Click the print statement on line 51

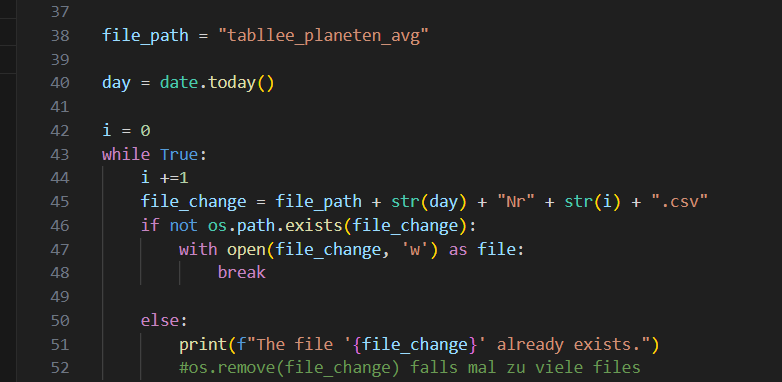click(419, 345)
